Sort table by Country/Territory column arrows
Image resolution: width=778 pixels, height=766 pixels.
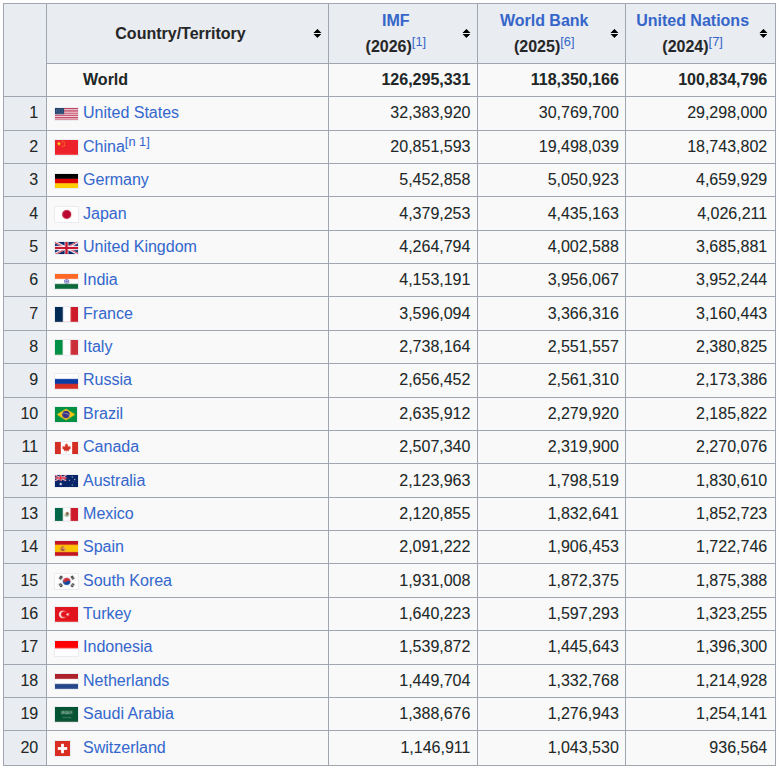tap(317, 34)
